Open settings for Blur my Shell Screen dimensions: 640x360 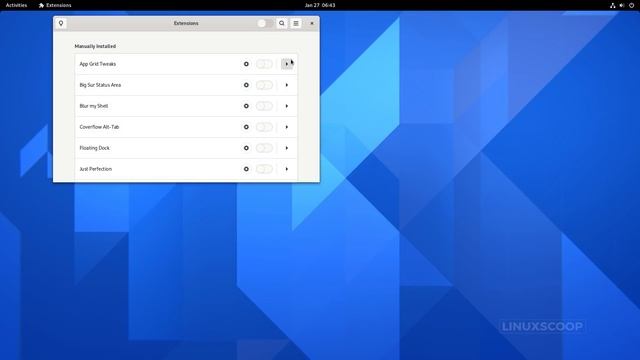[x=246, y=106]
